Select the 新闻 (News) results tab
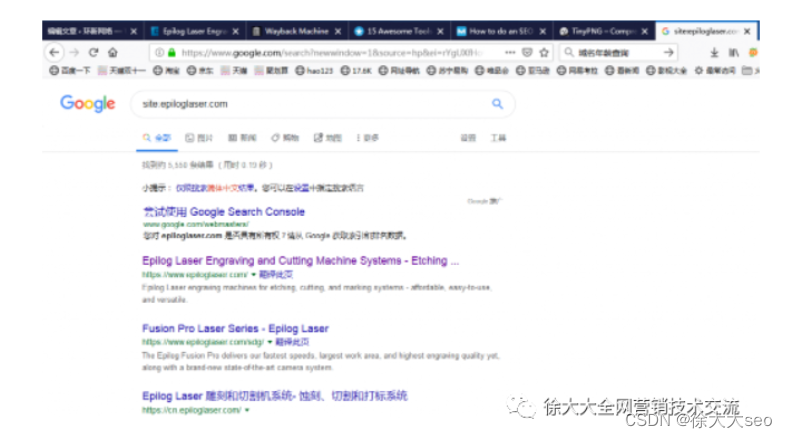This screenshot has width=787, height=438. pyautogui.click(x=242, y=138)
